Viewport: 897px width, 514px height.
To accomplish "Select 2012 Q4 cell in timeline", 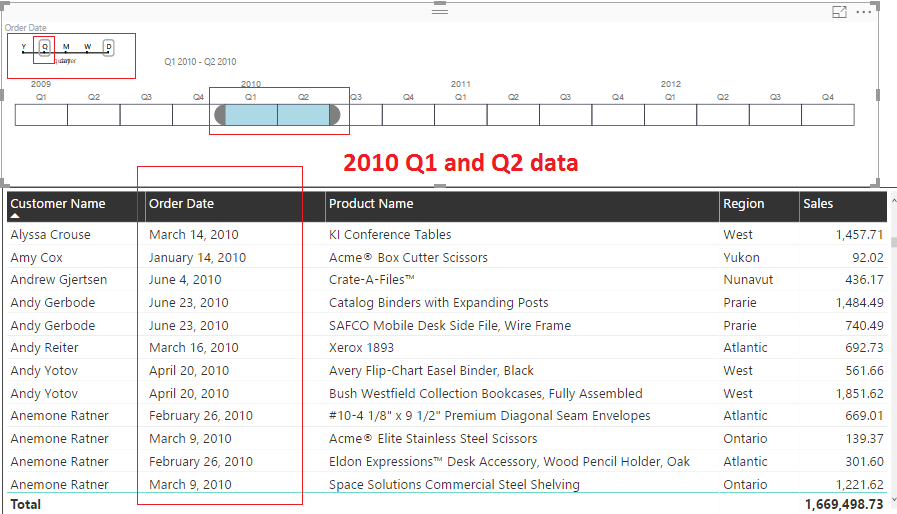I will [x=828, y=114].
